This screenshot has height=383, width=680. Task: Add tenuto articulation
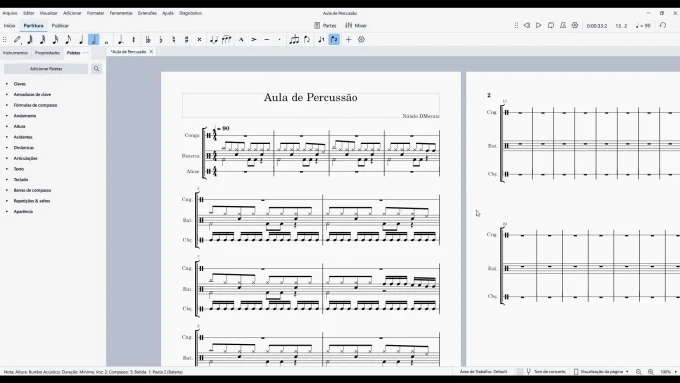coord(267,39)
